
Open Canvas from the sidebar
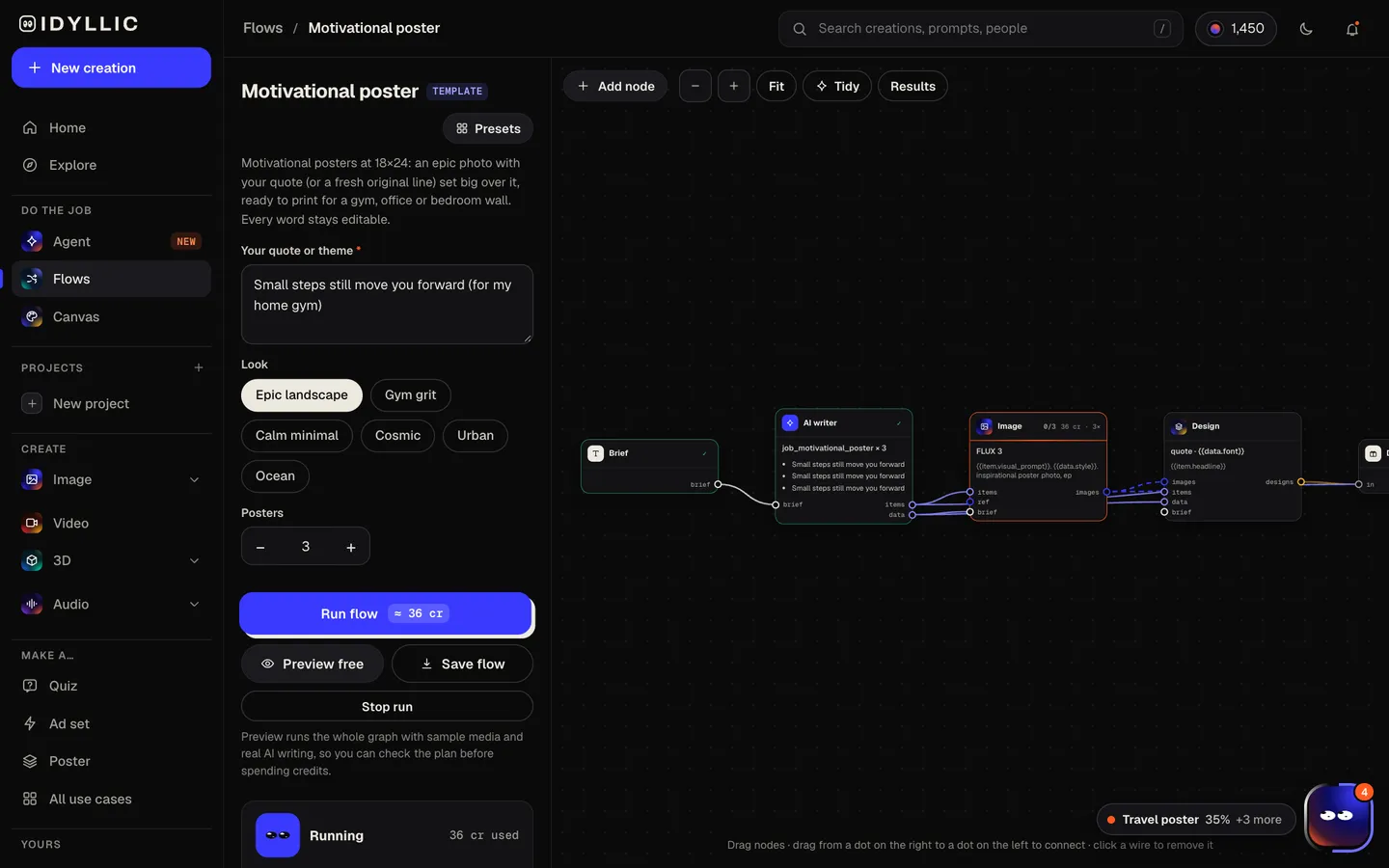[111, 316]
